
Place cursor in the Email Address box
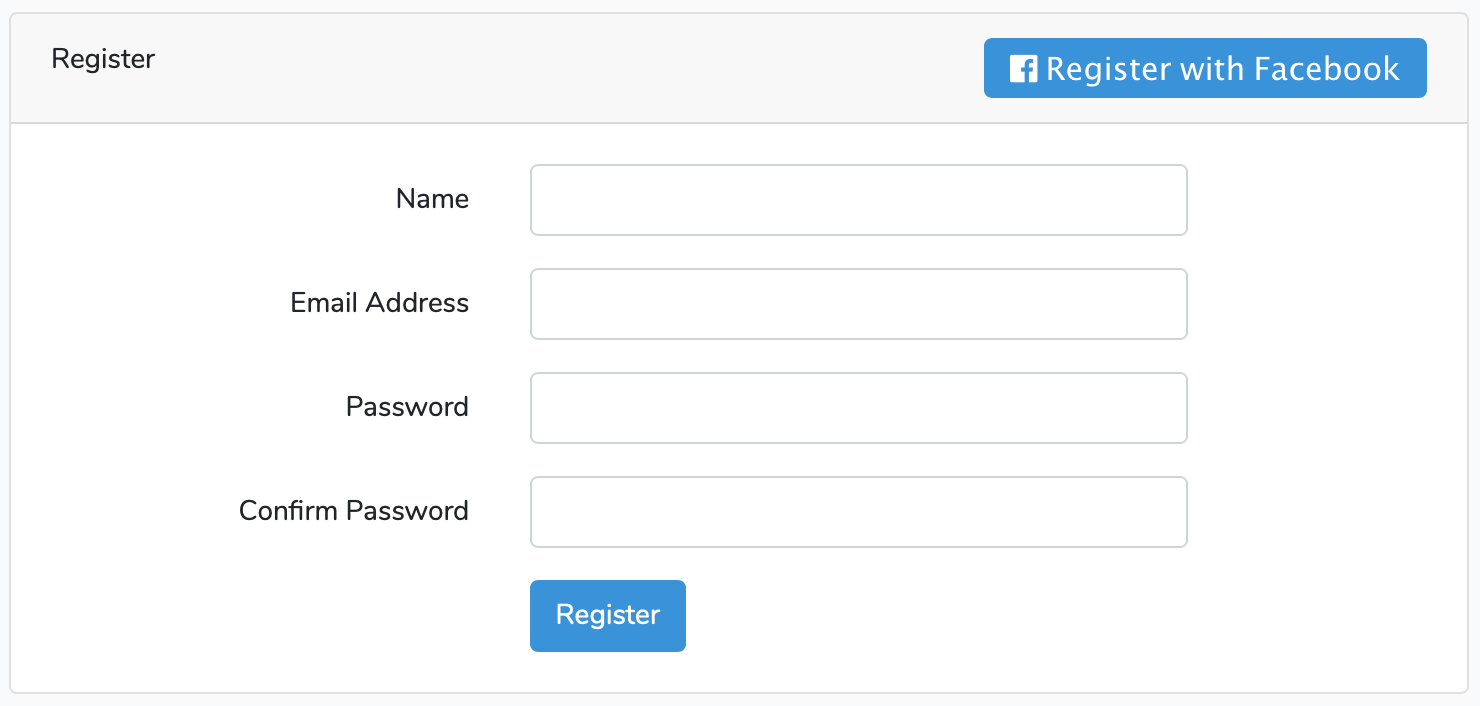858,304
